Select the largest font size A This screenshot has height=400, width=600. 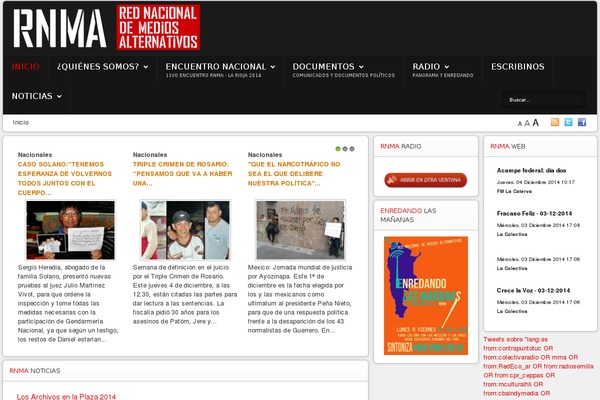click(536, 122)
